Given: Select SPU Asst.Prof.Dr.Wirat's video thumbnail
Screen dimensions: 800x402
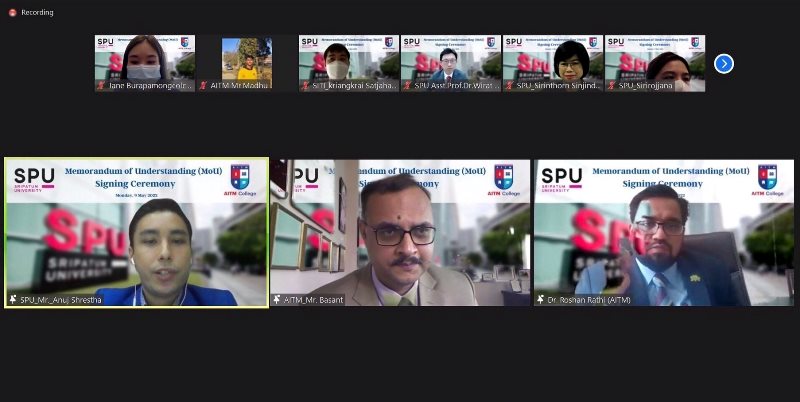Looking at the screenshot, I should point(451,63).
